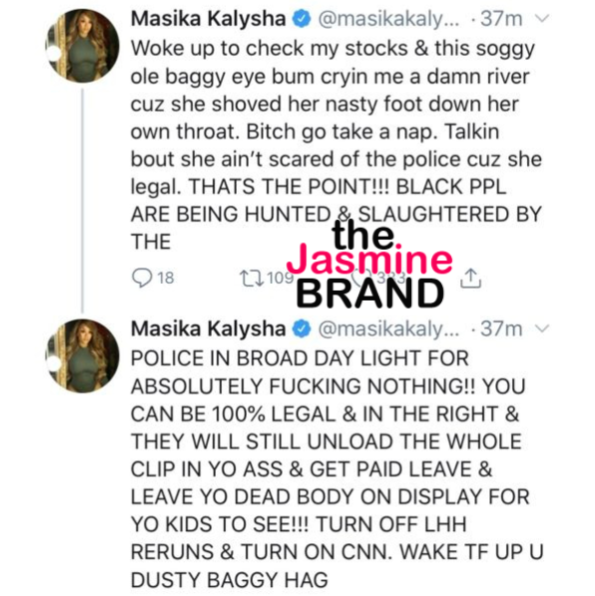Click the thread line connecting the tweets
Screen dimensions: 595x596
pos(83,201)
